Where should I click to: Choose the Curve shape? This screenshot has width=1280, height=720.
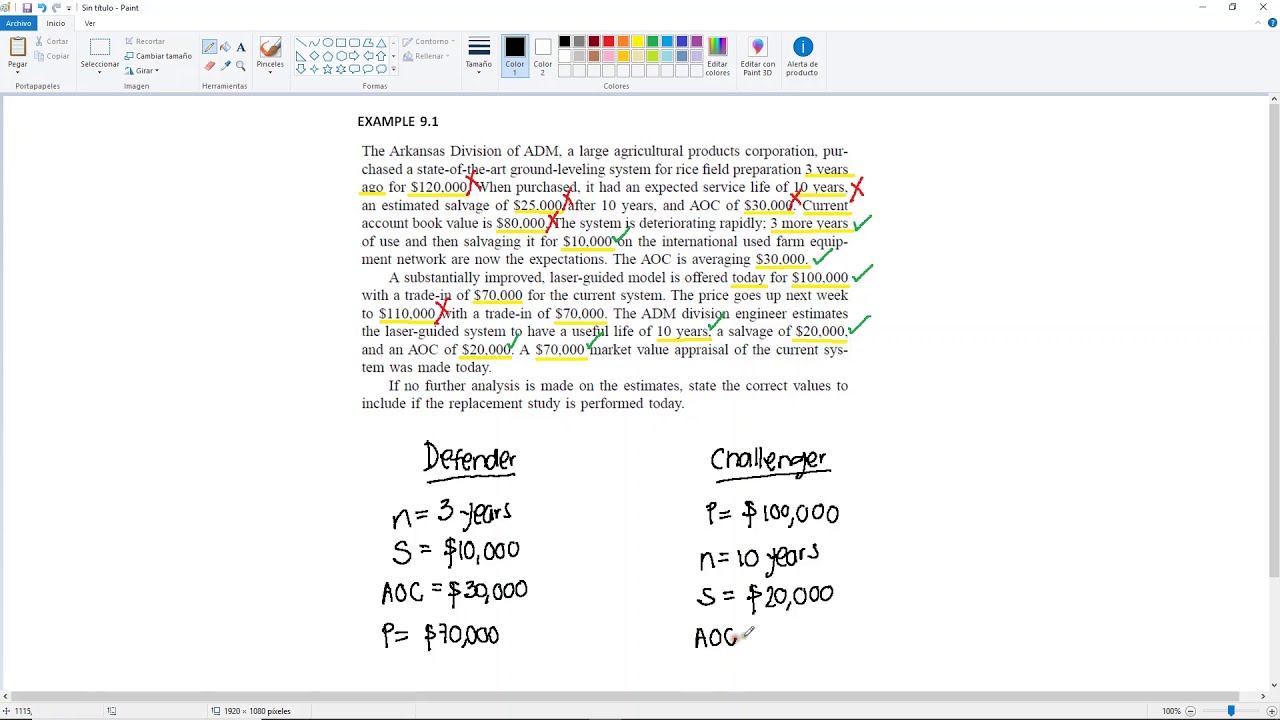coord(314,43)
